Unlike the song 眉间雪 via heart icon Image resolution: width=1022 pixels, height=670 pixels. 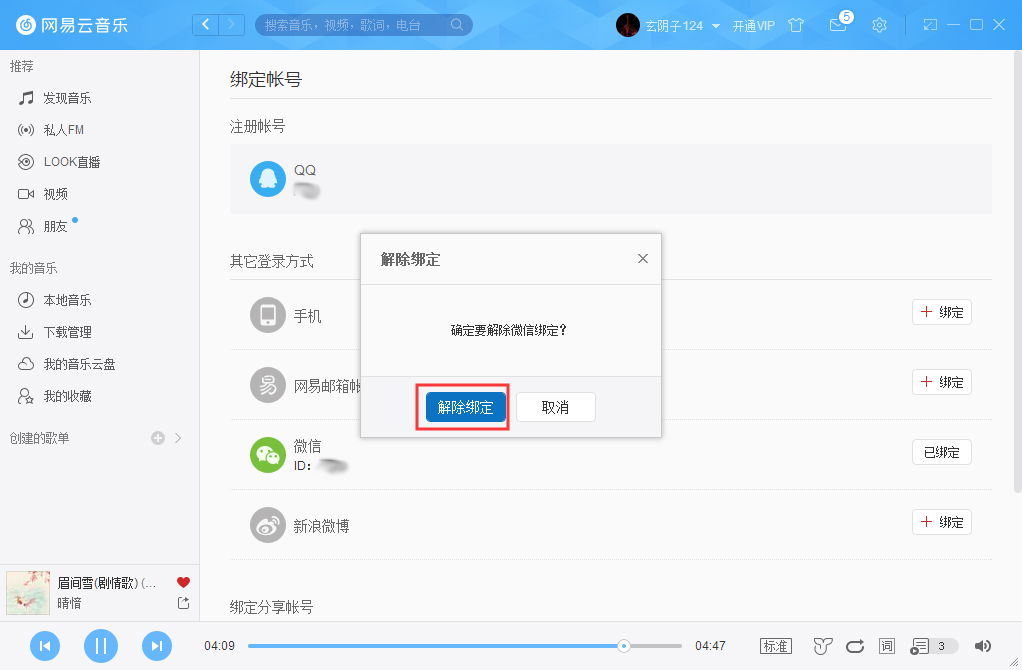181,581
